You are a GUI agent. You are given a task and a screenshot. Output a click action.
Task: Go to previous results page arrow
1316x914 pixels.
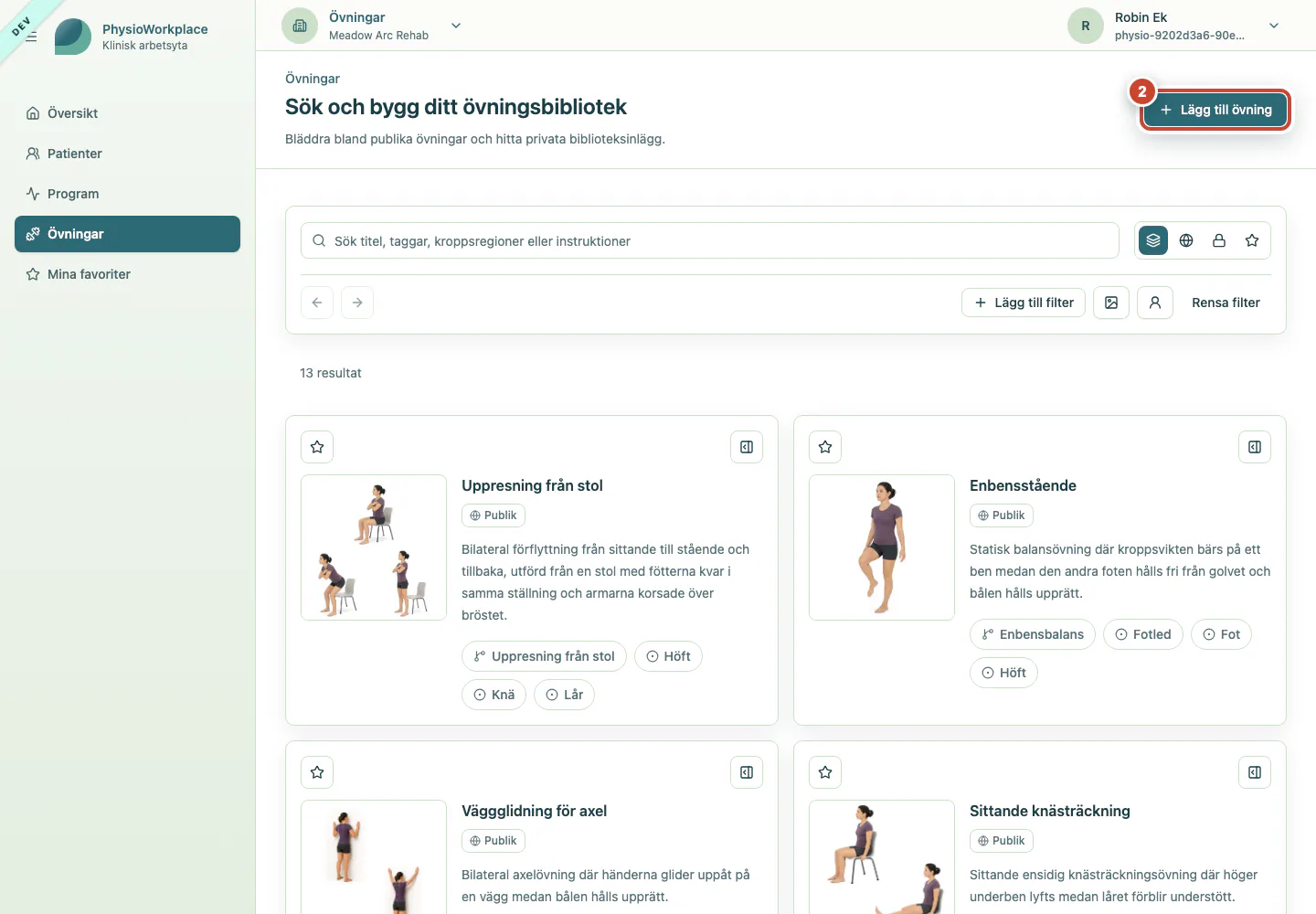point(317,303)
